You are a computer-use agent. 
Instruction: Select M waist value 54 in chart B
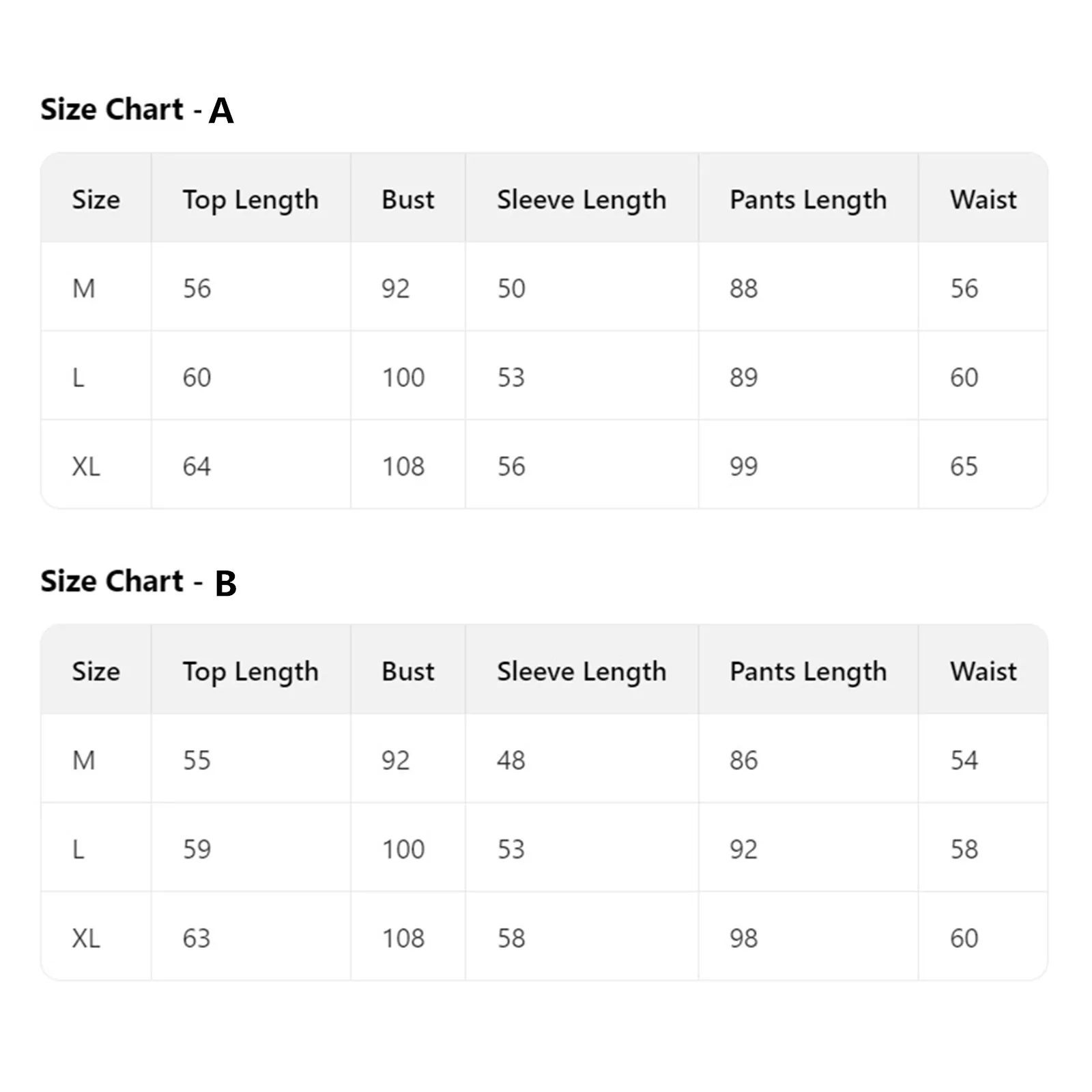point(964,760)
